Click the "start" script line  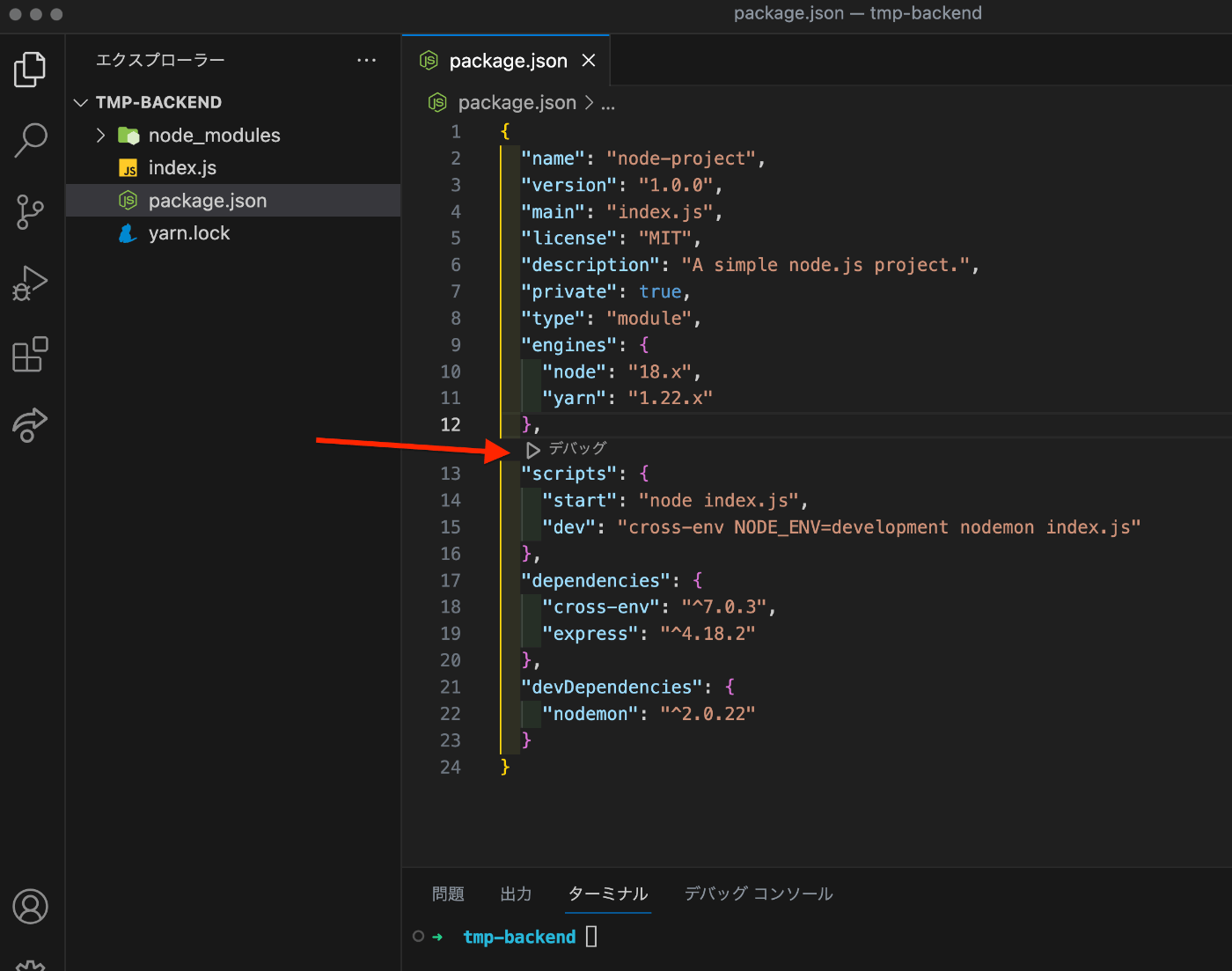[675, 500]
